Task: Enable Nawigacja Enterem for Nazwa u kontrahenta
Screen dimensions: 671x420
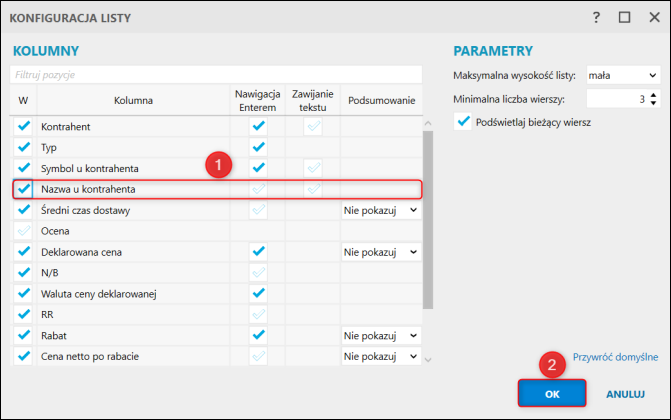Action: [258, 189]
